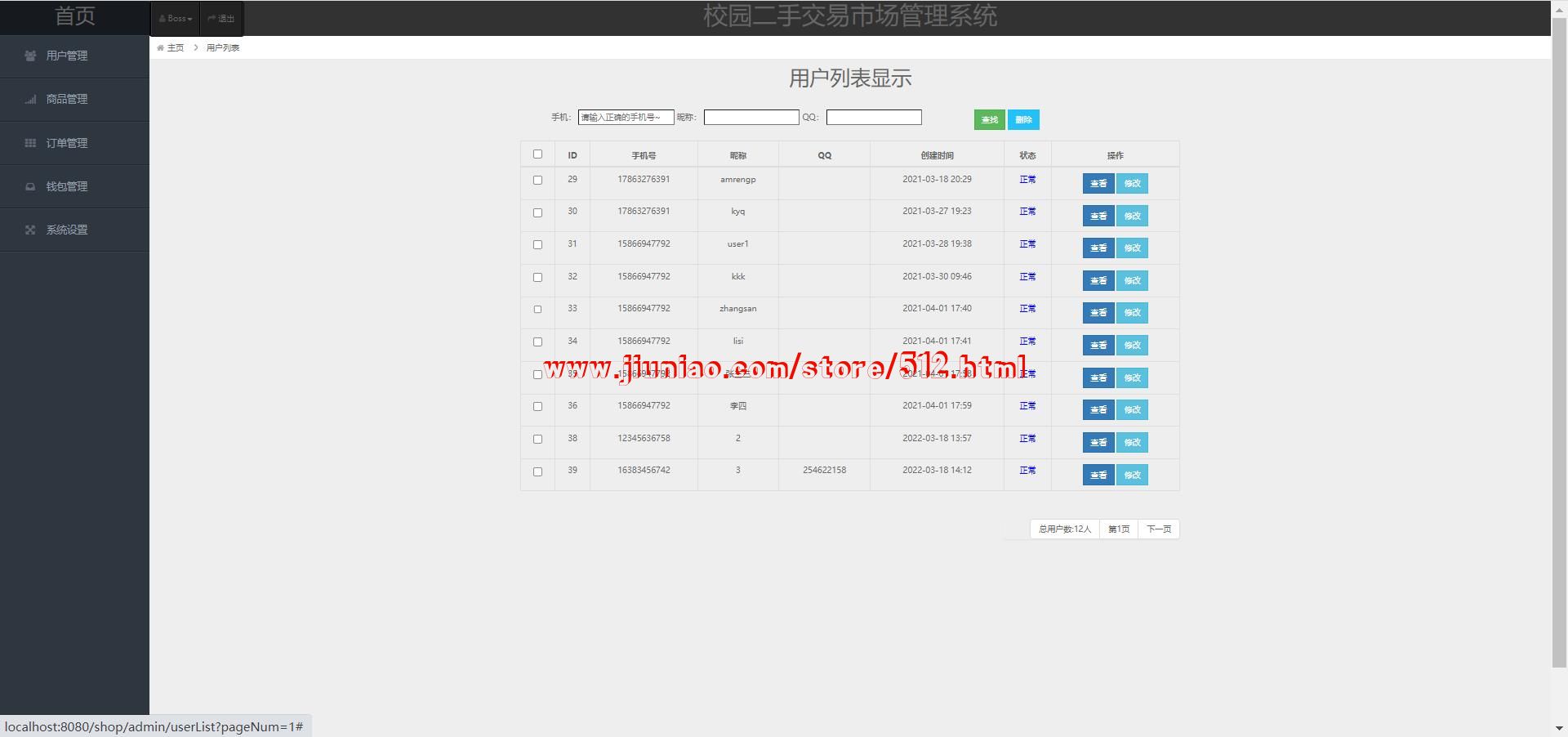1568x737 pixels.
Task: Select the QQ number 254622158
Action: pos(824,470)
